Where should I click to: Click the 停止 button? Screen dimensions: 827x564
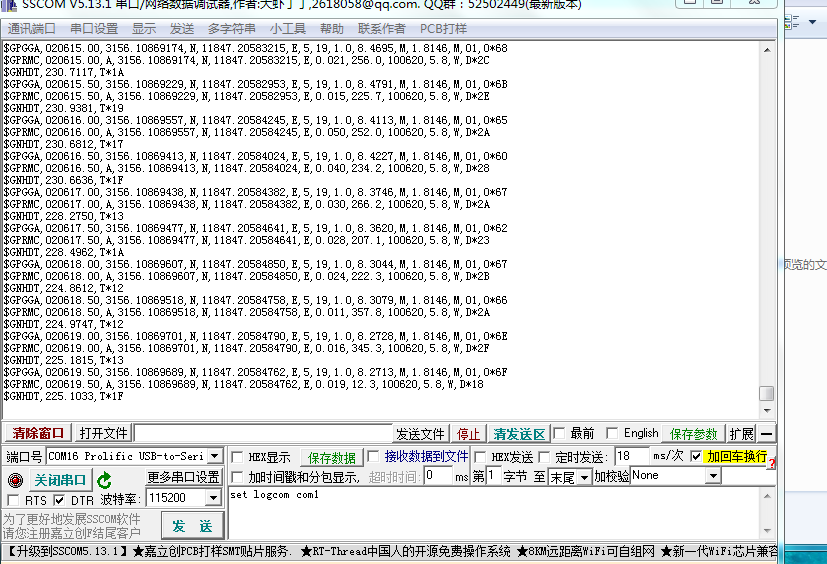(468, 434)
